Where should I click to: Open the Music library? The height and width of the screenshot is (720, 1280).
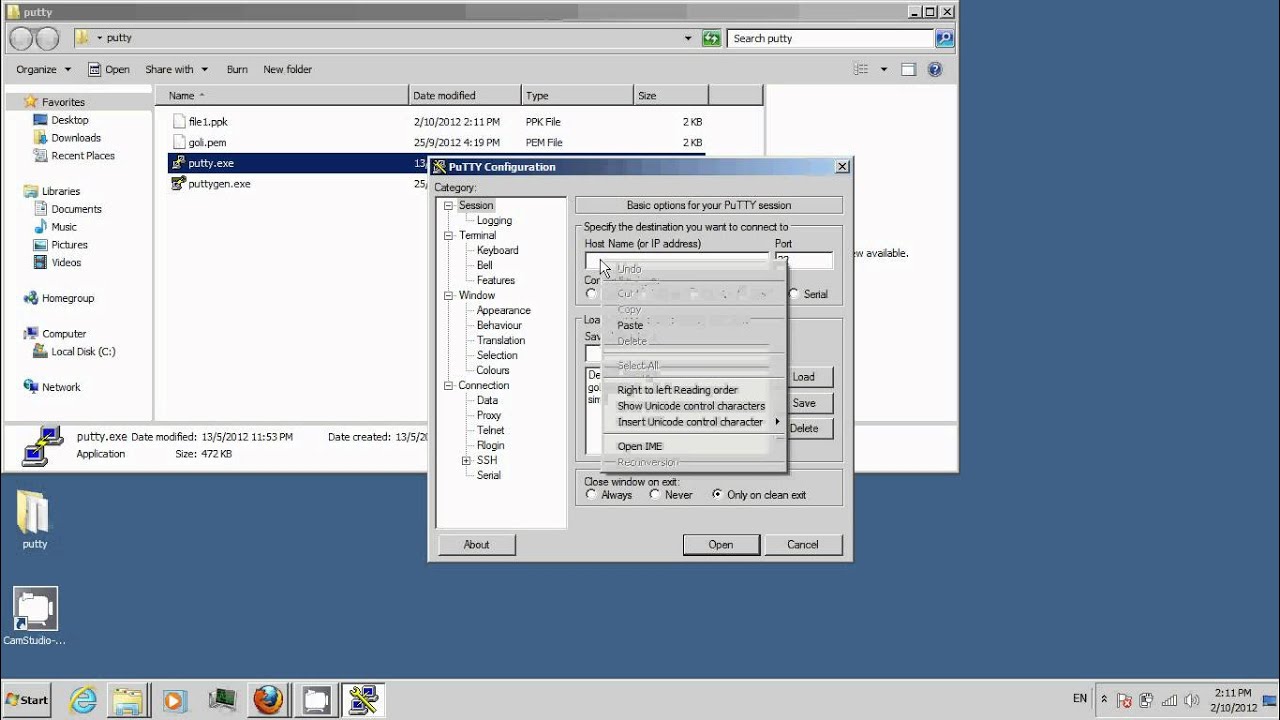click(x=64, y=227)
